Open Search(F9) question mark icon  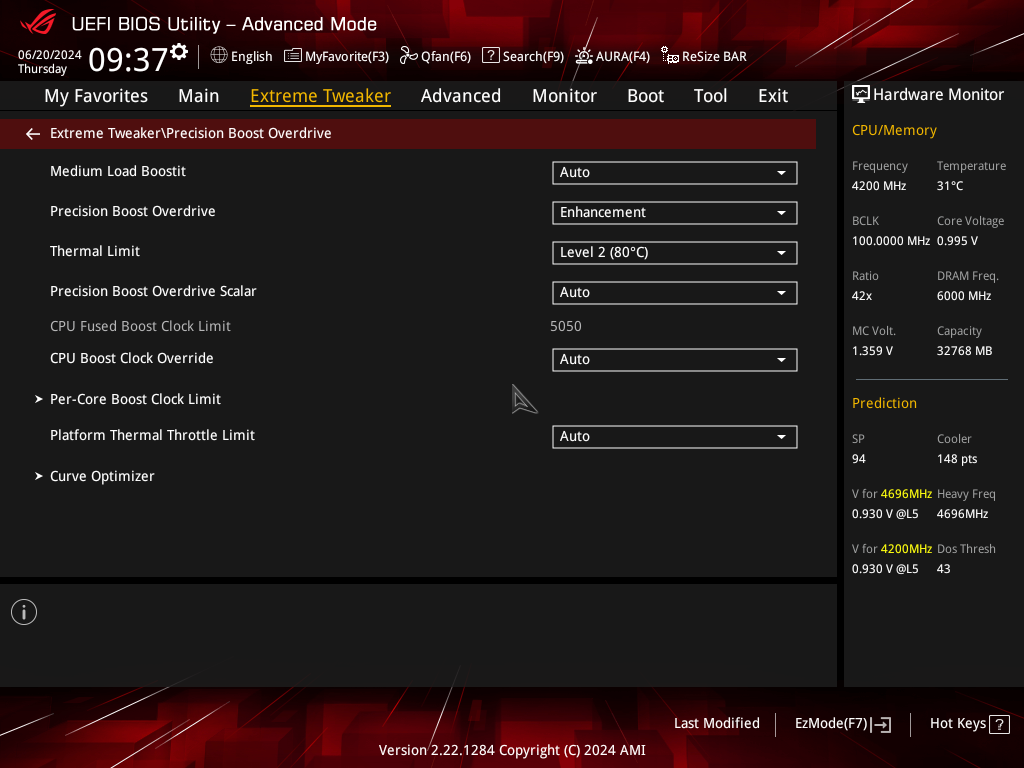[x=490, y=56]
